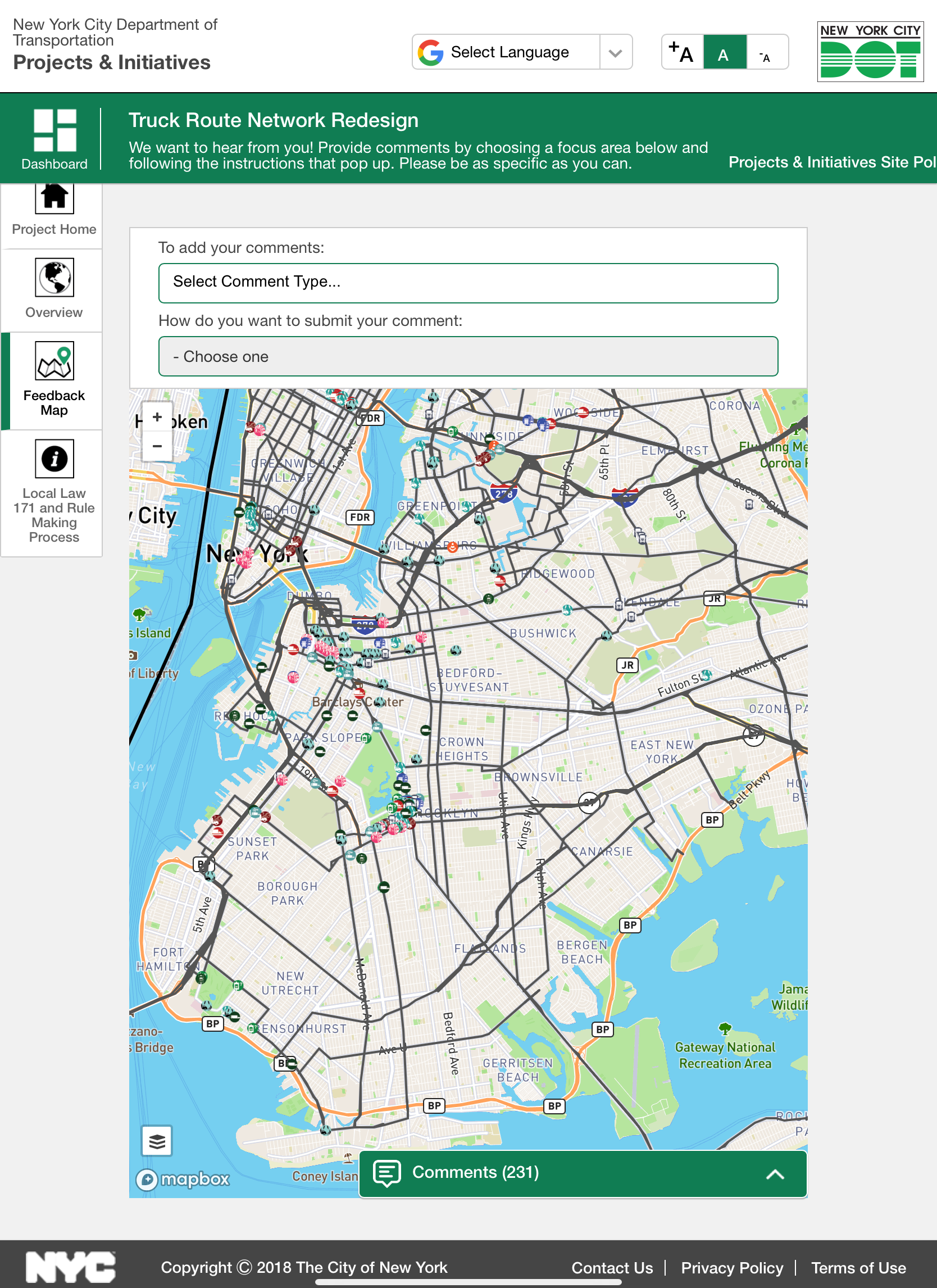Image resolution: width=937 pixels, height=1288 pixels.
Task: Decrease text size with -A
Action: coord(766,52)
